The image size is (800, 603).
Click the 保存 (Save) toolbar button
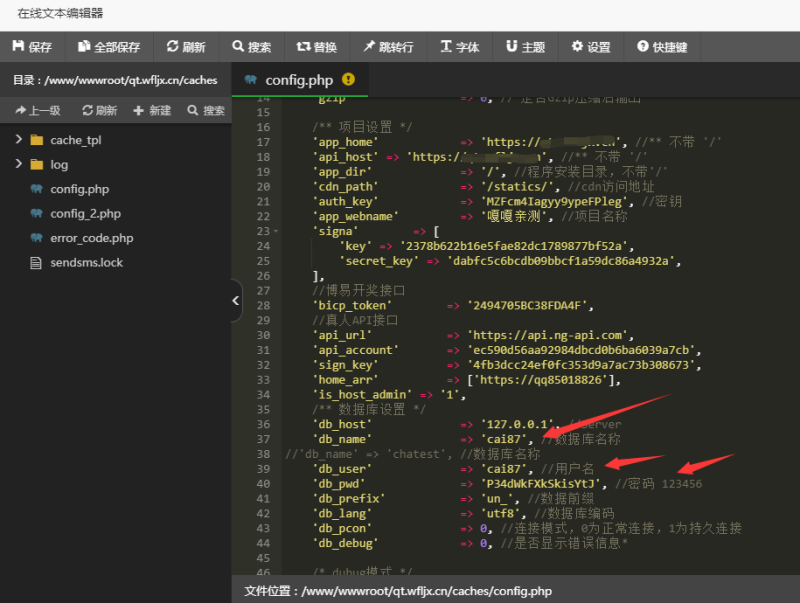32,47
